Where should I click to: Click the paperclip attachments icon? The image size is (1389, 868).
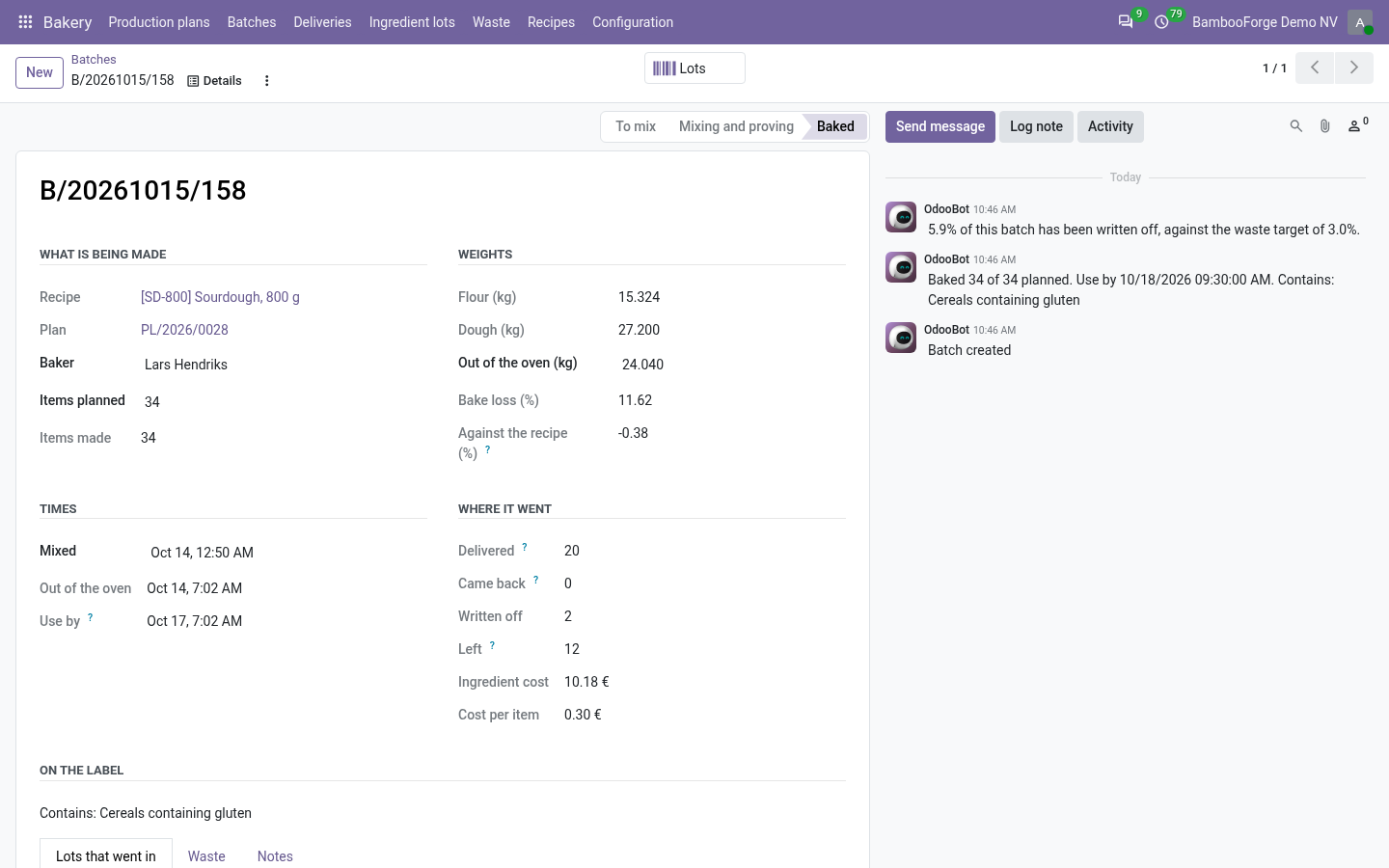[1325, 126]
